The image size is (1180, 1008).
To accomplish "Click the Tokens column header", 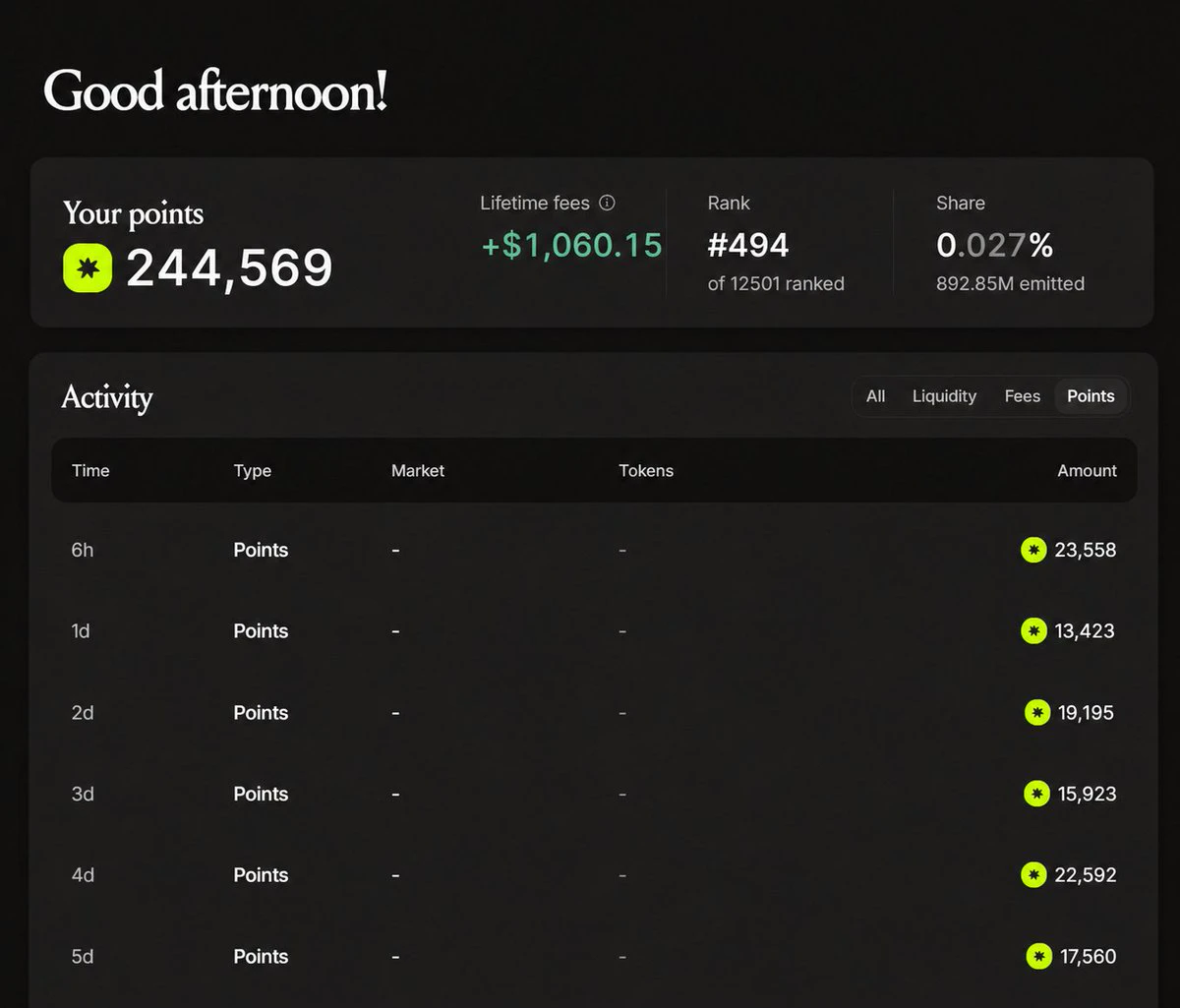I will 646,471.
